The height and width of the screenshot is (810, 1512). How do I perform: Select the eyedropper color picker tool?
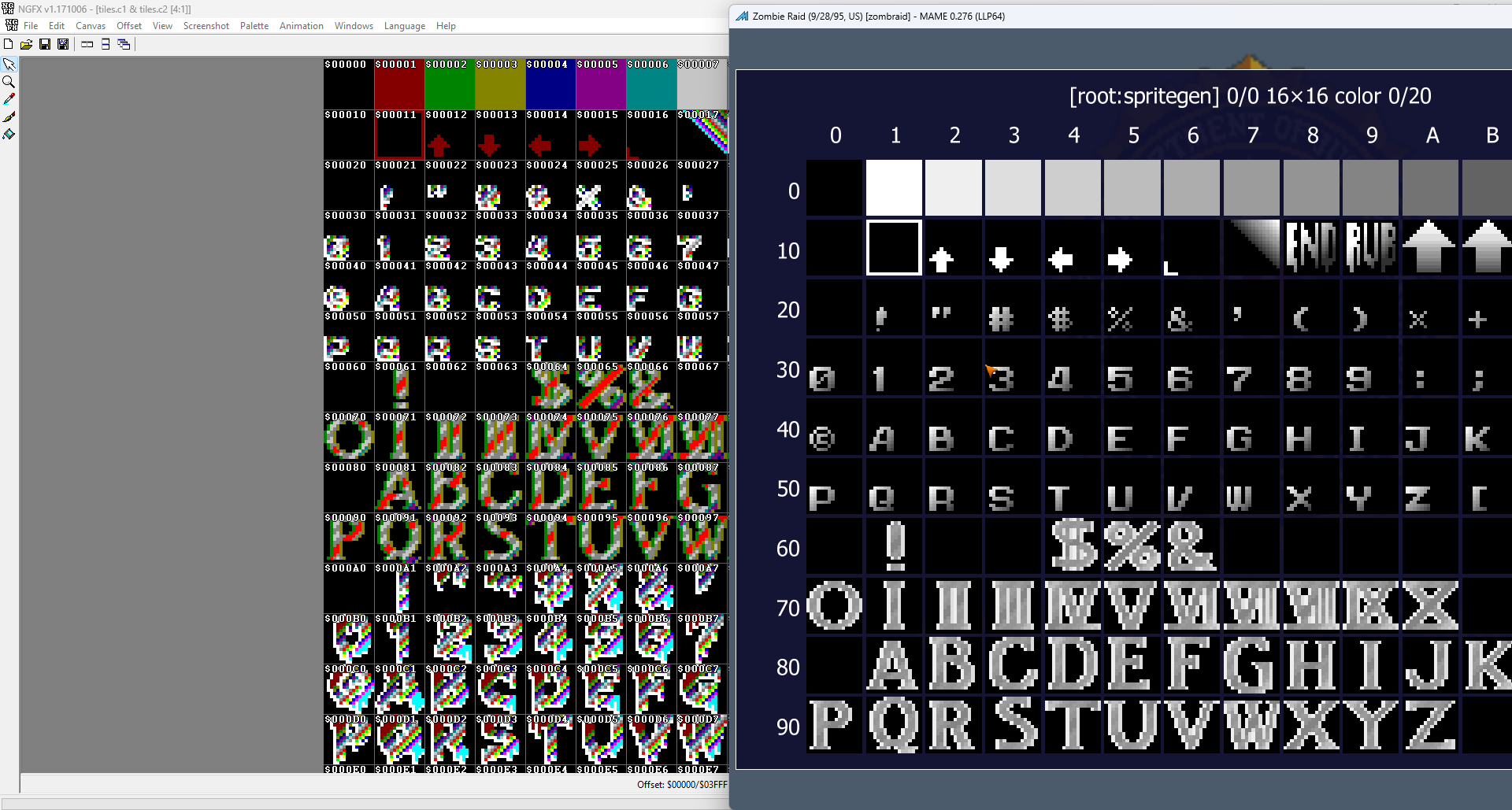(9, 99)
